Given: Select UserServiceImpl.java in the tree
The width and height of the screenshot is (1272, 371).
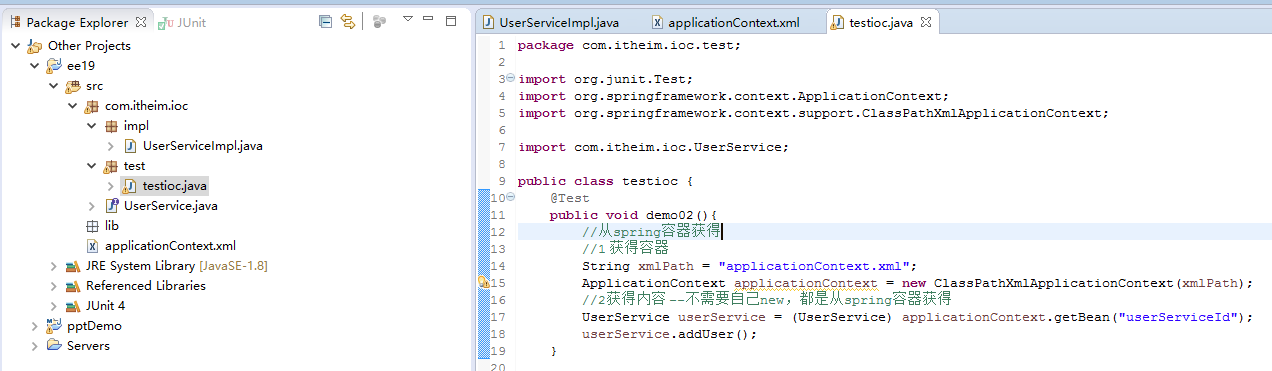Looking at the screenshot, I should tap(203, 146).
